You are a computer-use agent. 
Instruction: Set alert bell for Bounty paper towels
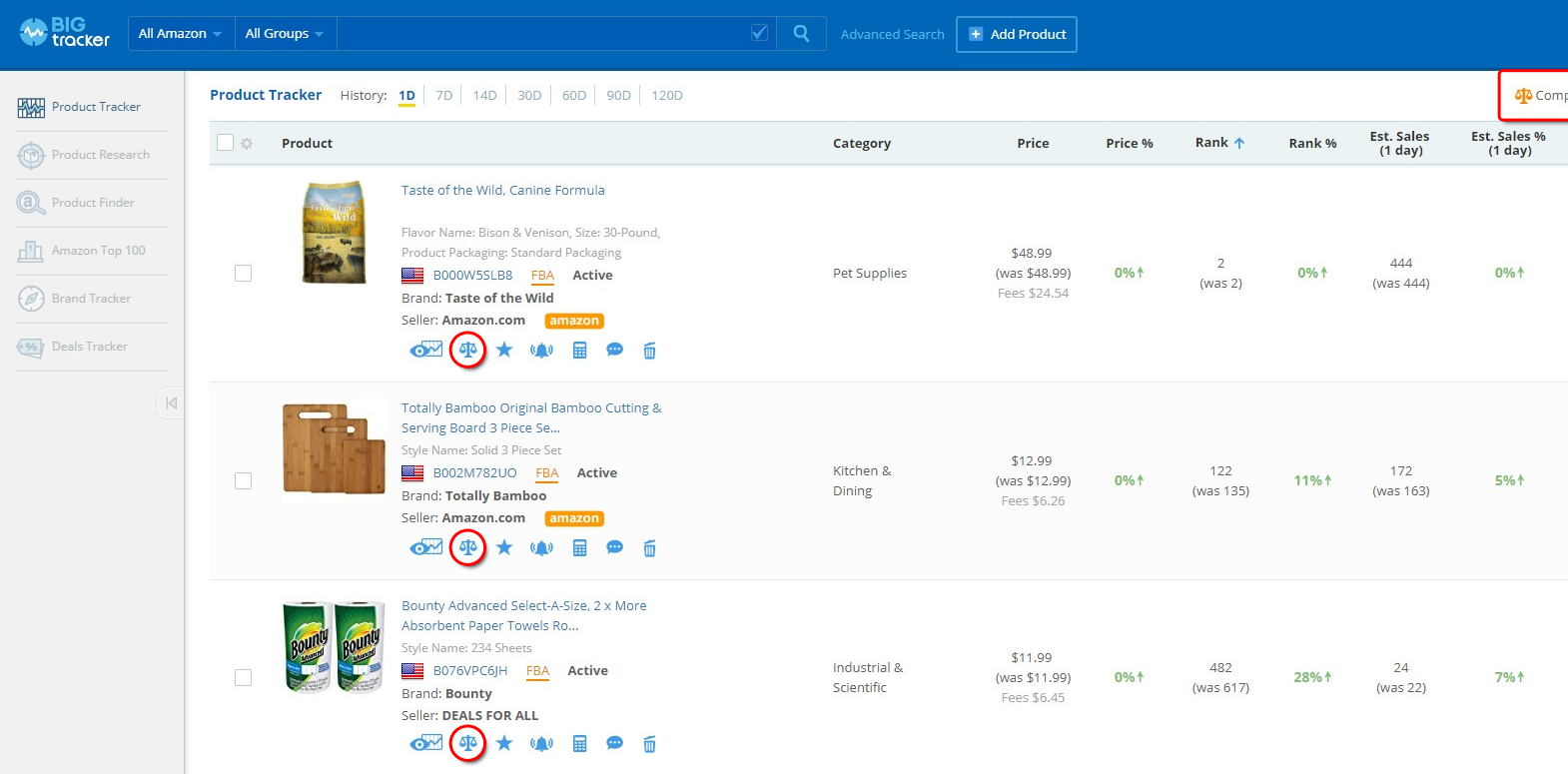(x=541, y=744)
